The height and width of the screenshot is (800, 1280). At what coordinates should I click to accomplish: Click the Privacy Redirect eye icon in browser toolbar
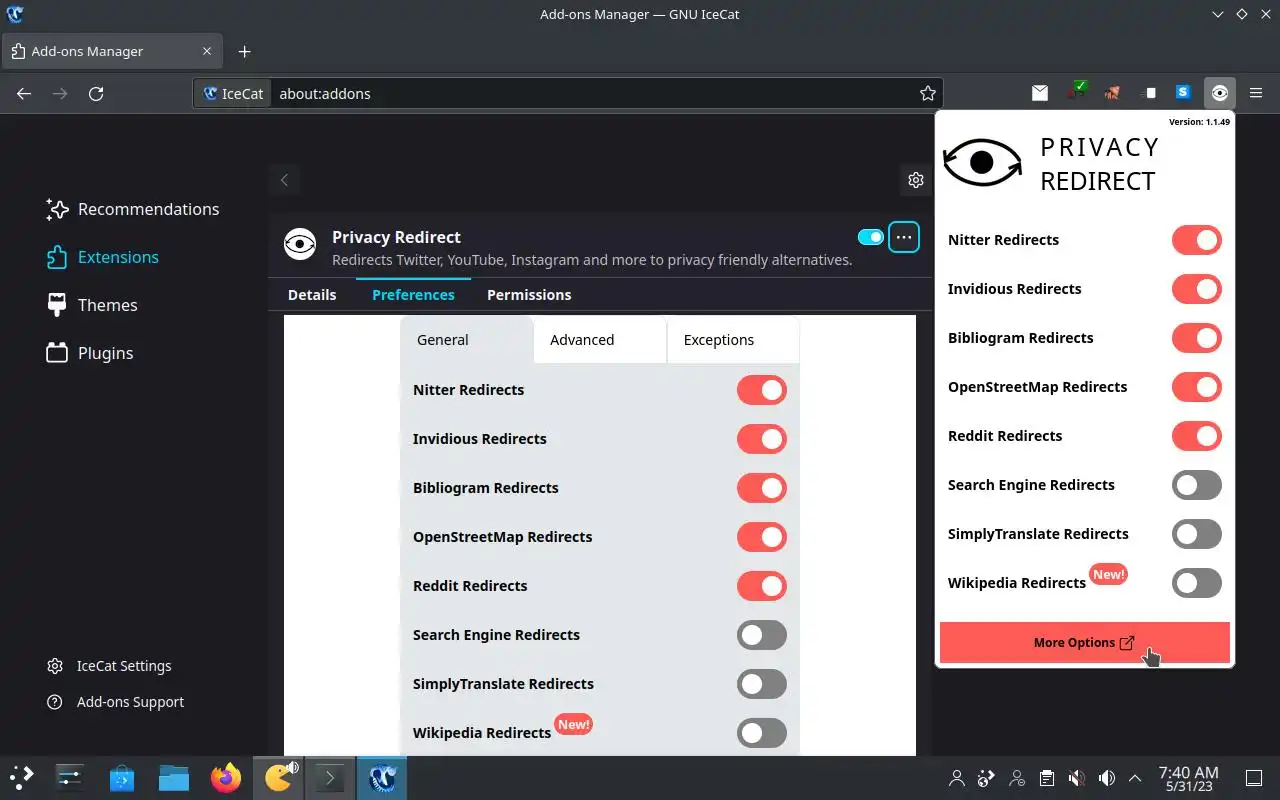pos(1220,93)
